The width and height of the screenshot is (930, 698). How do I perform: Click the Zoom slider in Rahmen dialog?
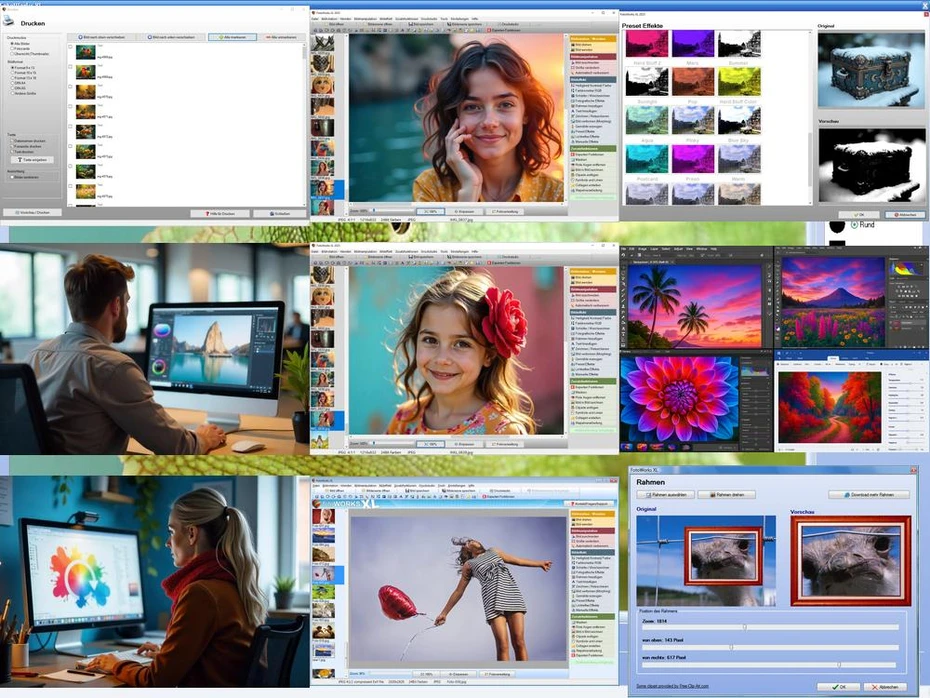point(744,627)
